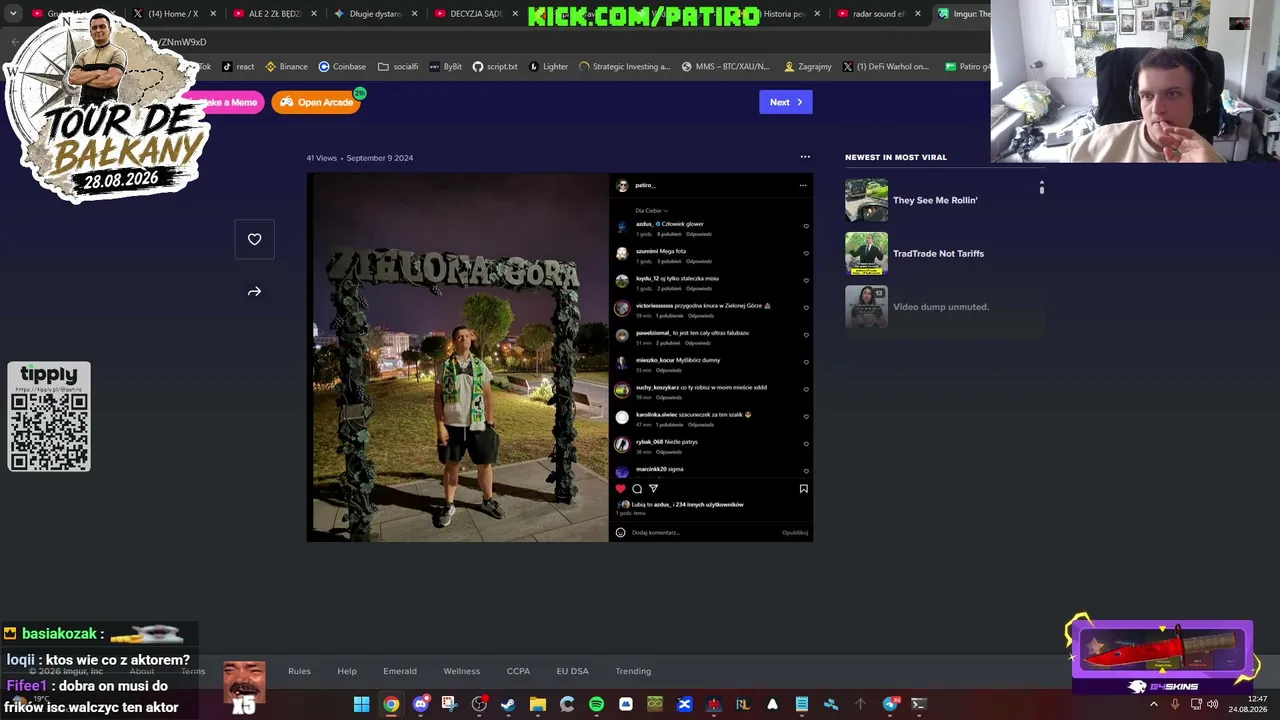
Task: Open the 'DeFi Warhol' X bookmark
Action: tap(886, 67)
